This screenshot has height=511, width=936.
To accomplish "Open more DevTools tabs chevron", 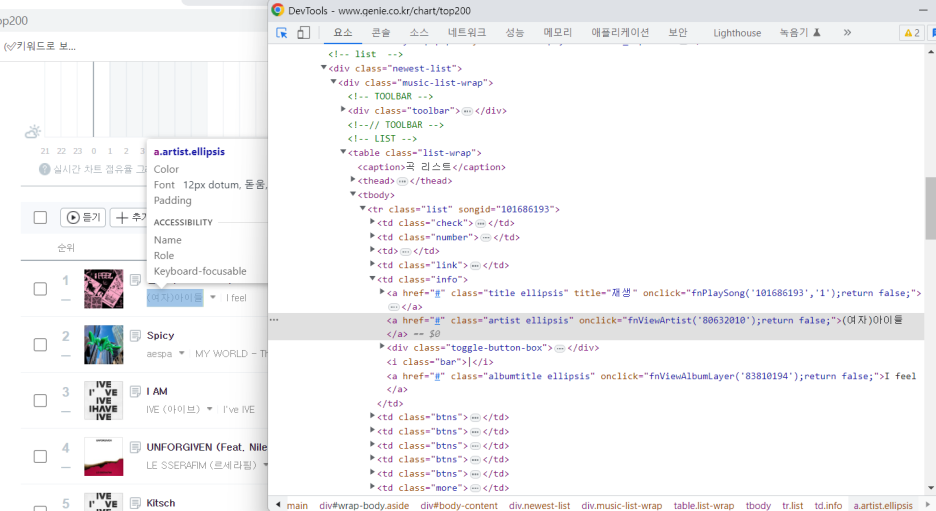I will [847, 33].
